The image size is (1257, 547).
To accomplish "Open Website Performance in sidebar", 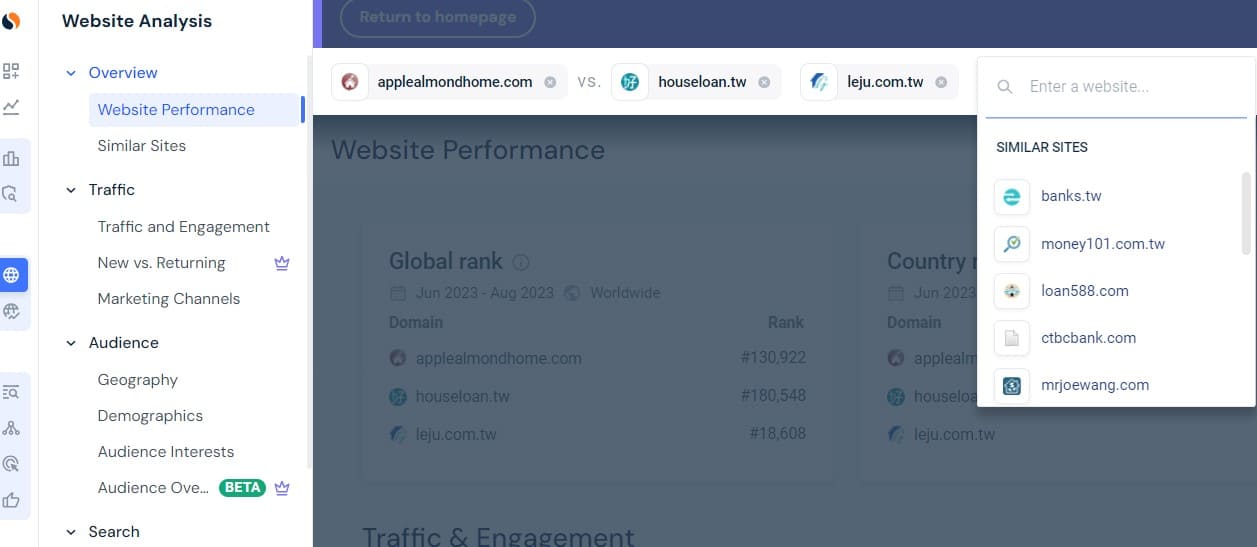I will pyautogui.click(x=195, y=110).
